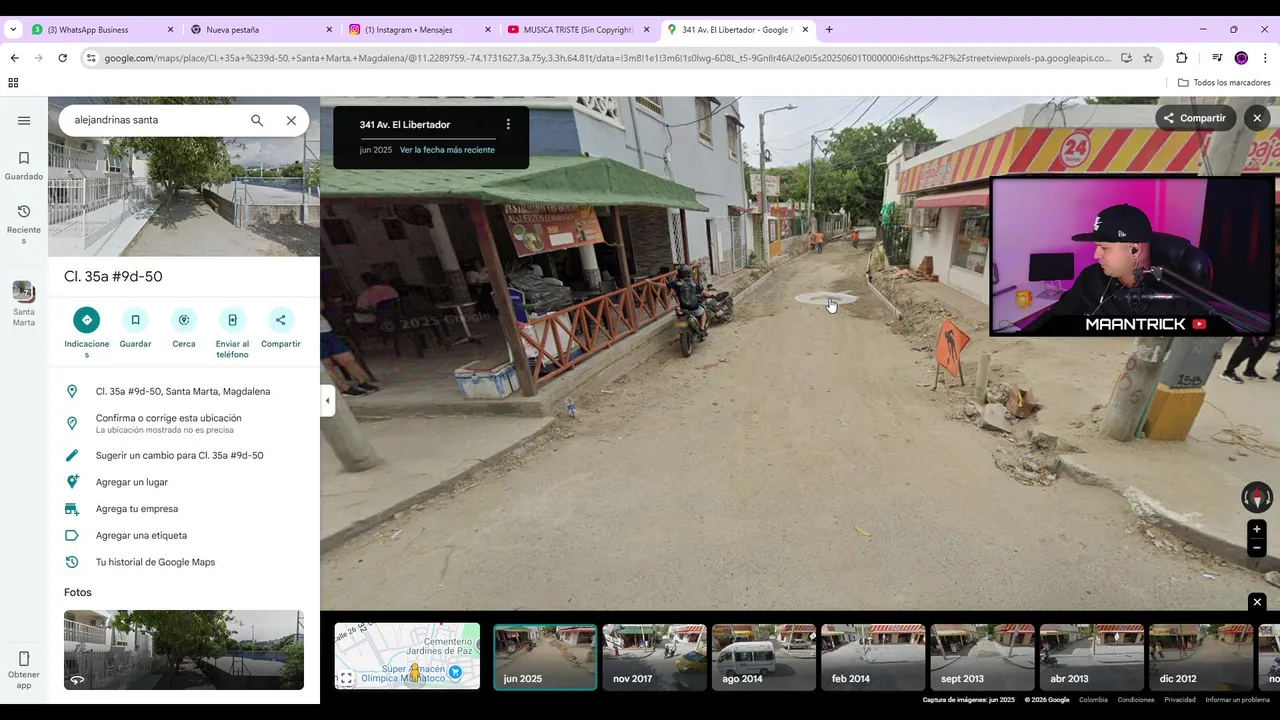Click into the alejandrinas santa search field
Viewport: 1280px width, 720px height.
(x=155, y=120)
